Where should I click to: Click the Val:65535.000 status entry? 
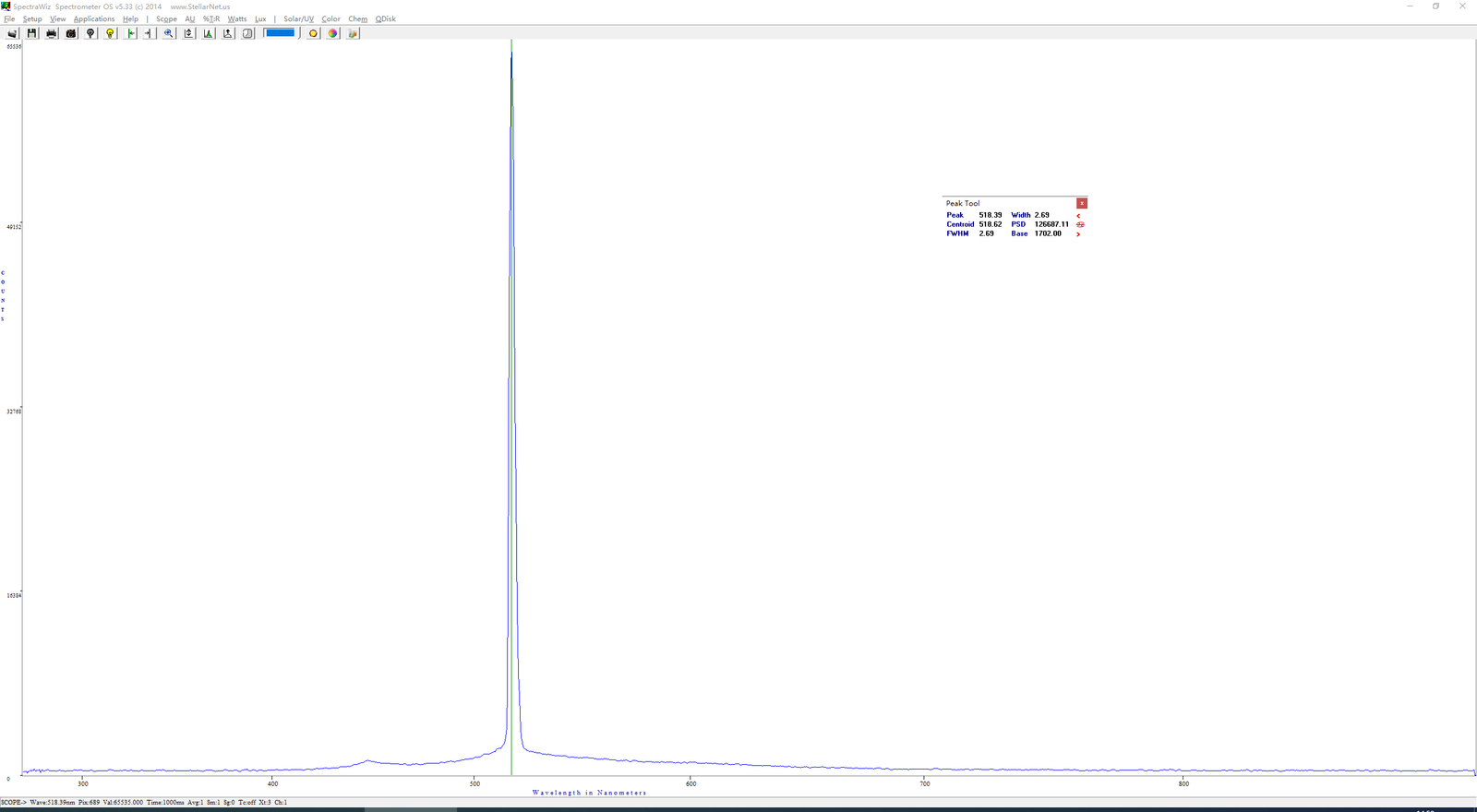coord(123,803)
